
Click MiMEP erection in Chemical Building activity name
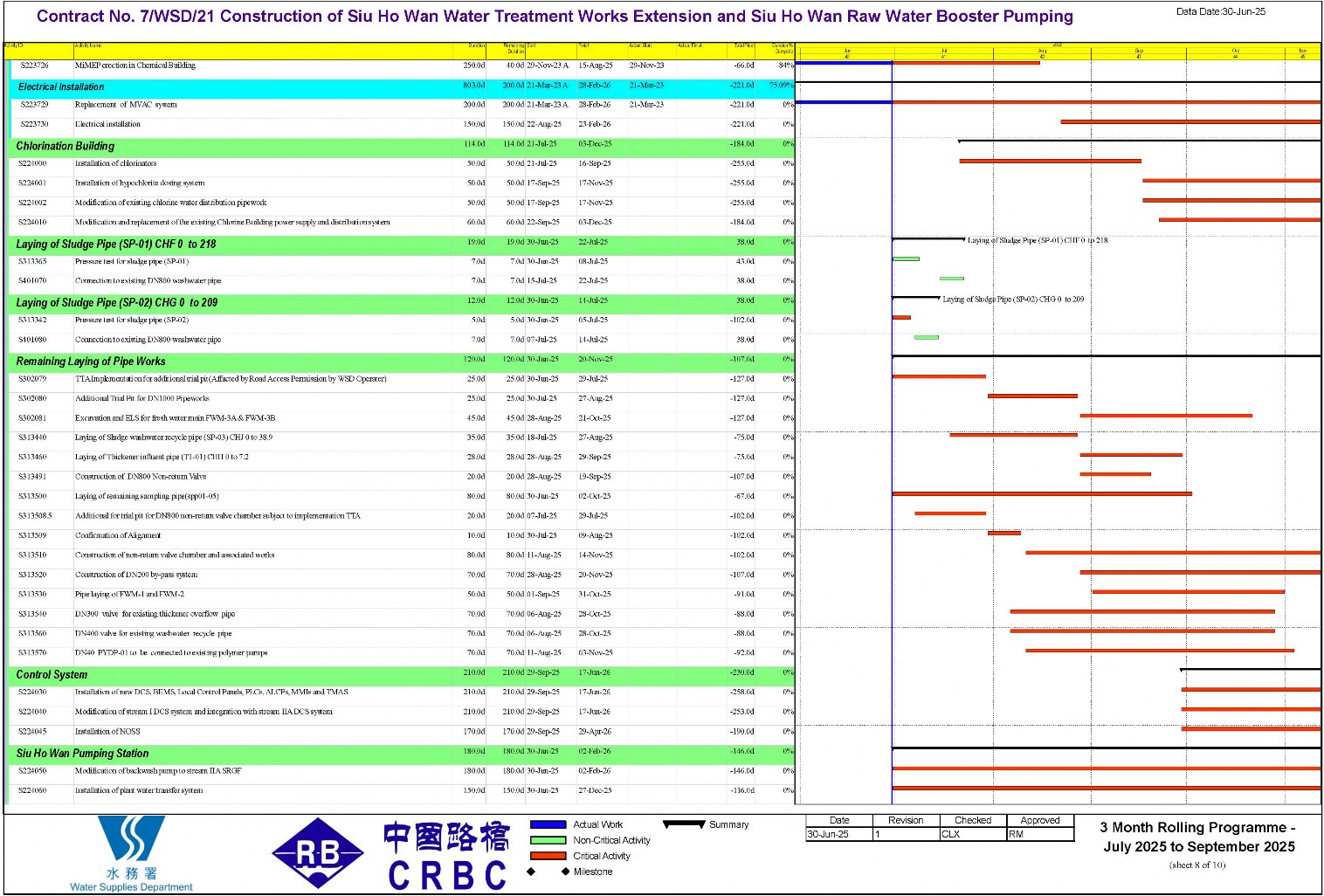point(135,65)
